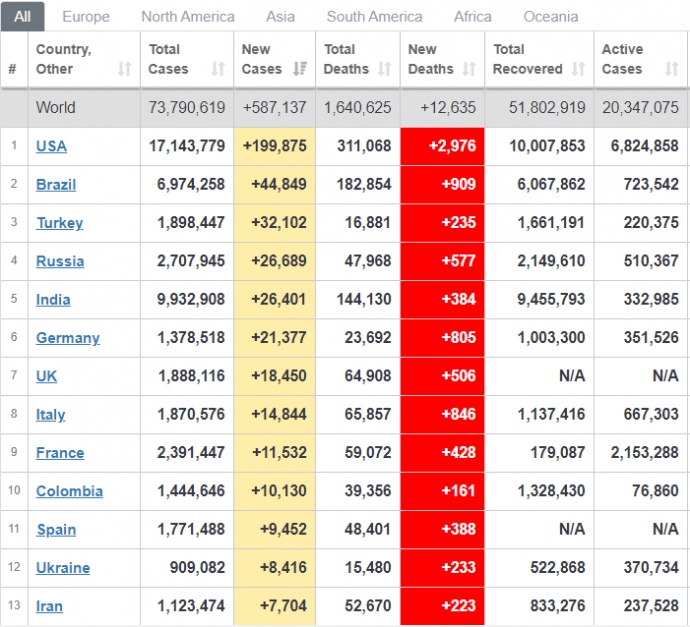This screenshot has width=690, height=627.
Task: Select the All tab
Action: (22, 16)
